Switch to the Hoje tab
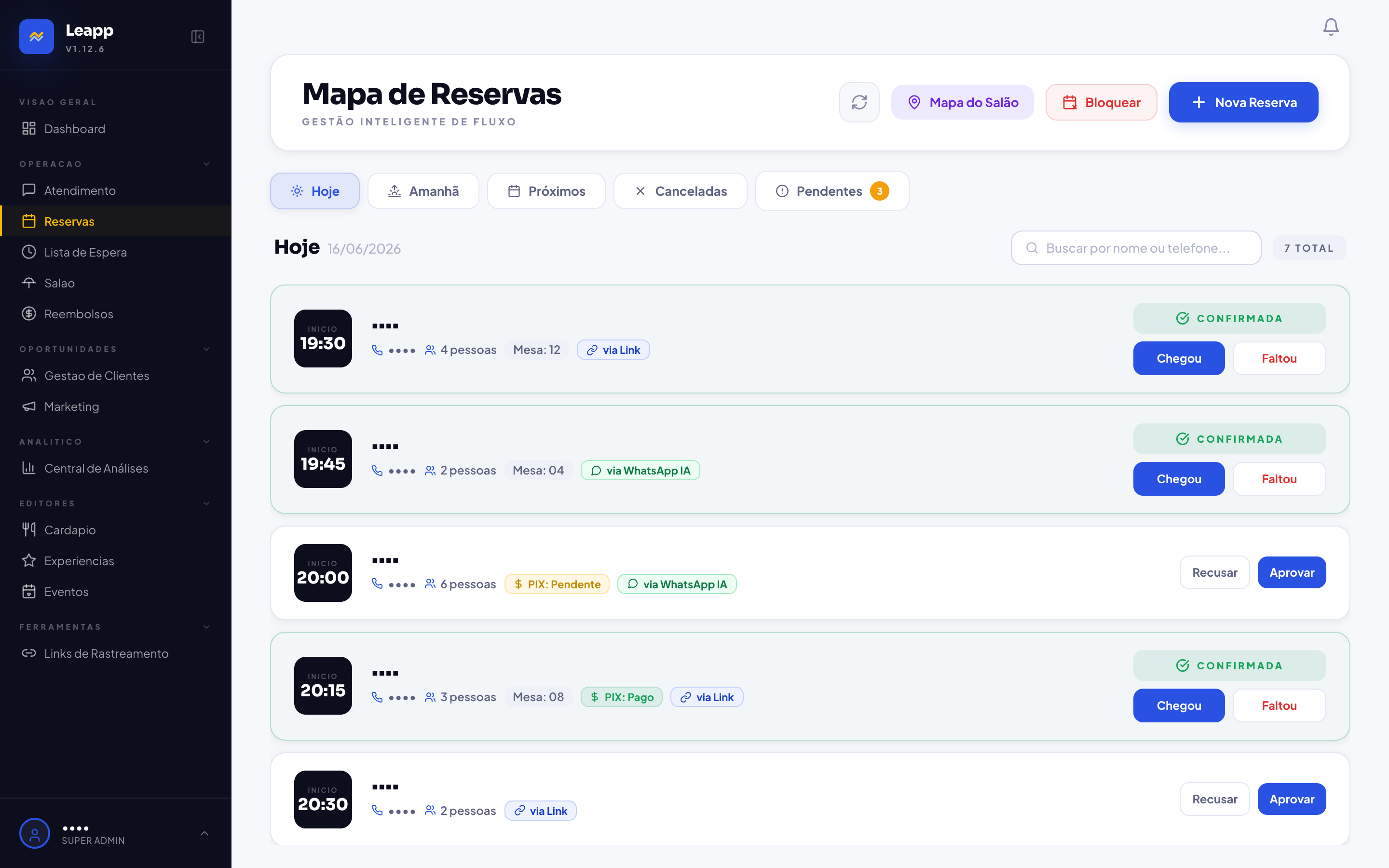 click(x=314, y=191)
